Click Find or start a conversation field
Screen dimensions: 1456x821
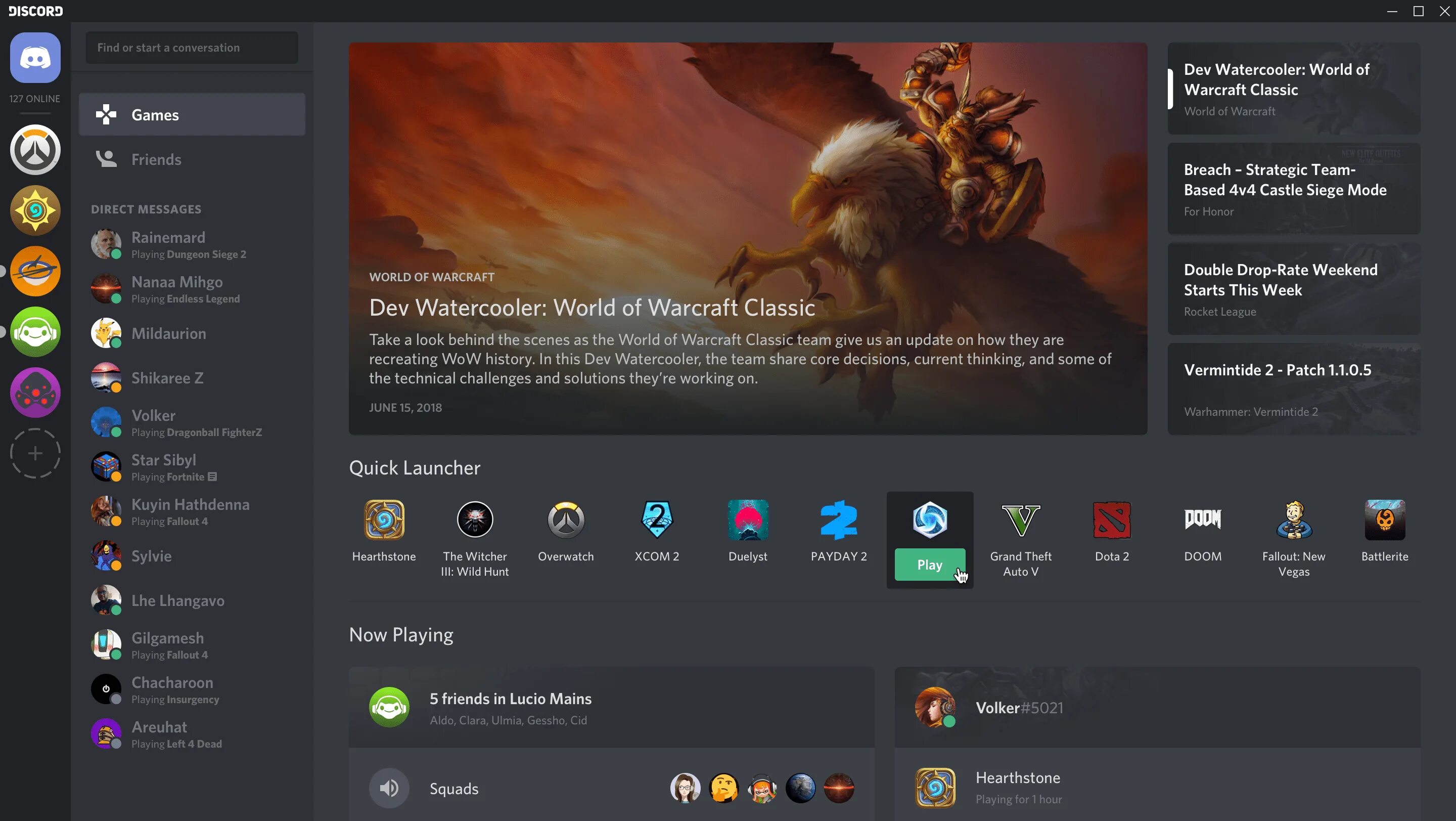tap(191, 47)
